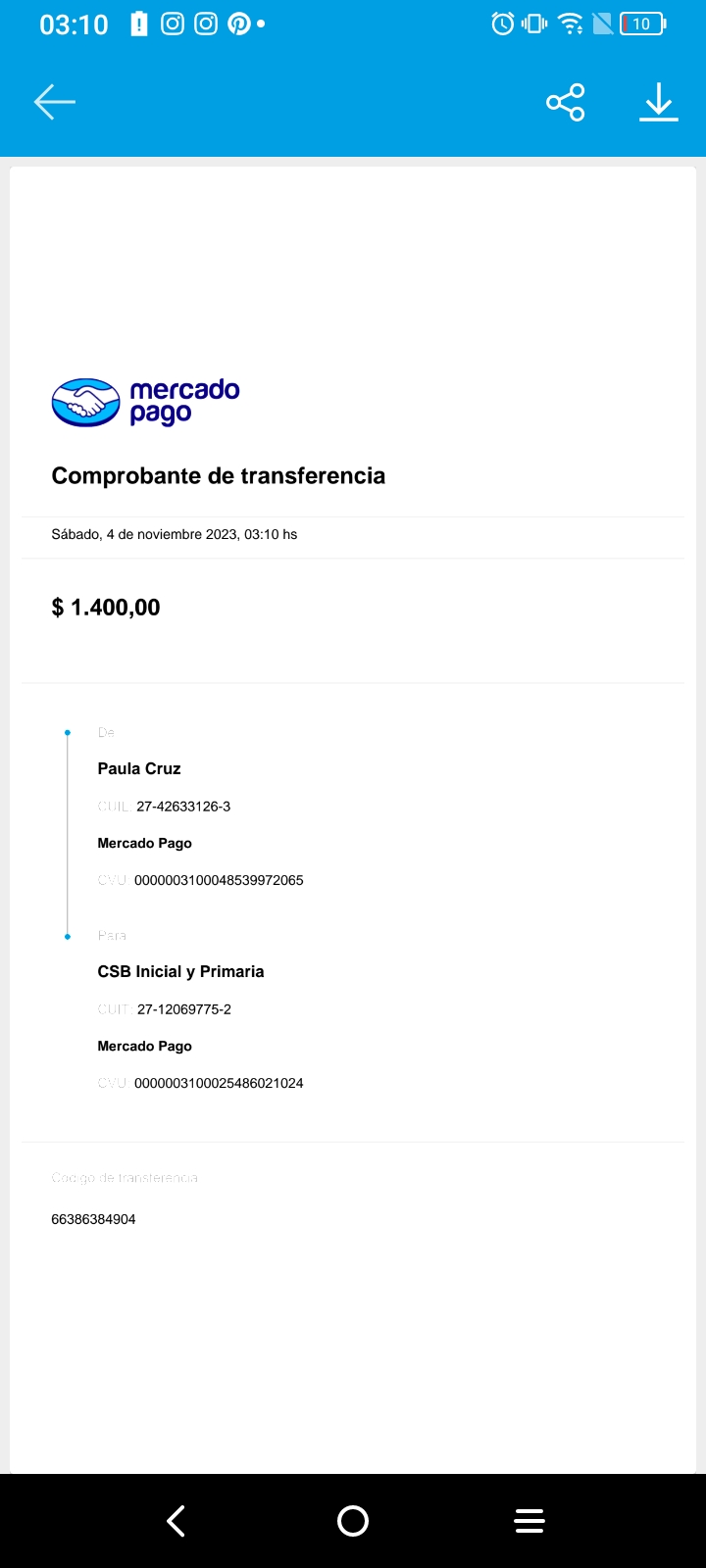Tap the Wi-Fi status icon
706x1568 pixels.
570,24
